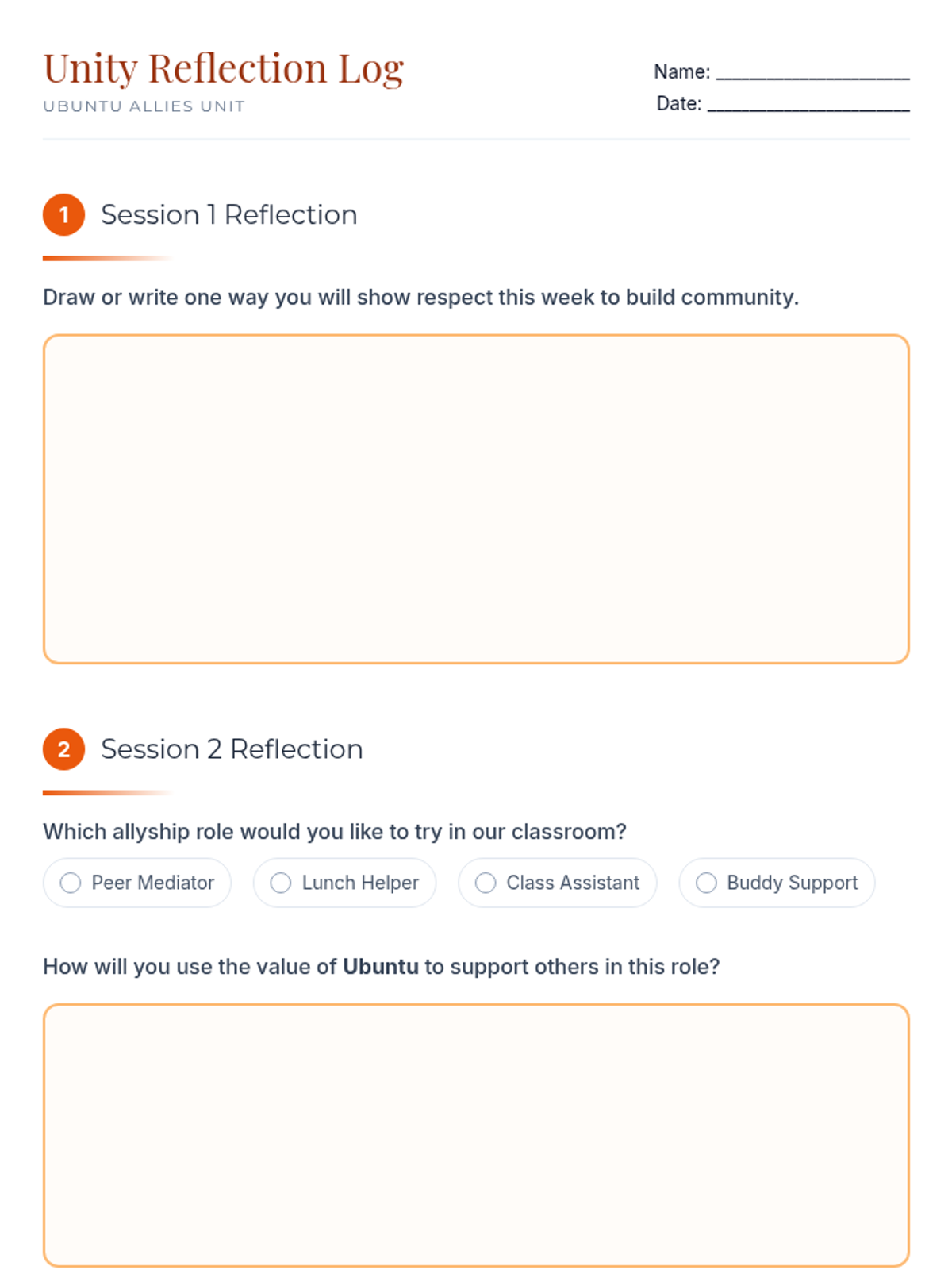The height and width of the screenshot is (1270, 952).
Task: Click the orange number 1 badge
Action: pyautogui.click(x=63, y=215)
